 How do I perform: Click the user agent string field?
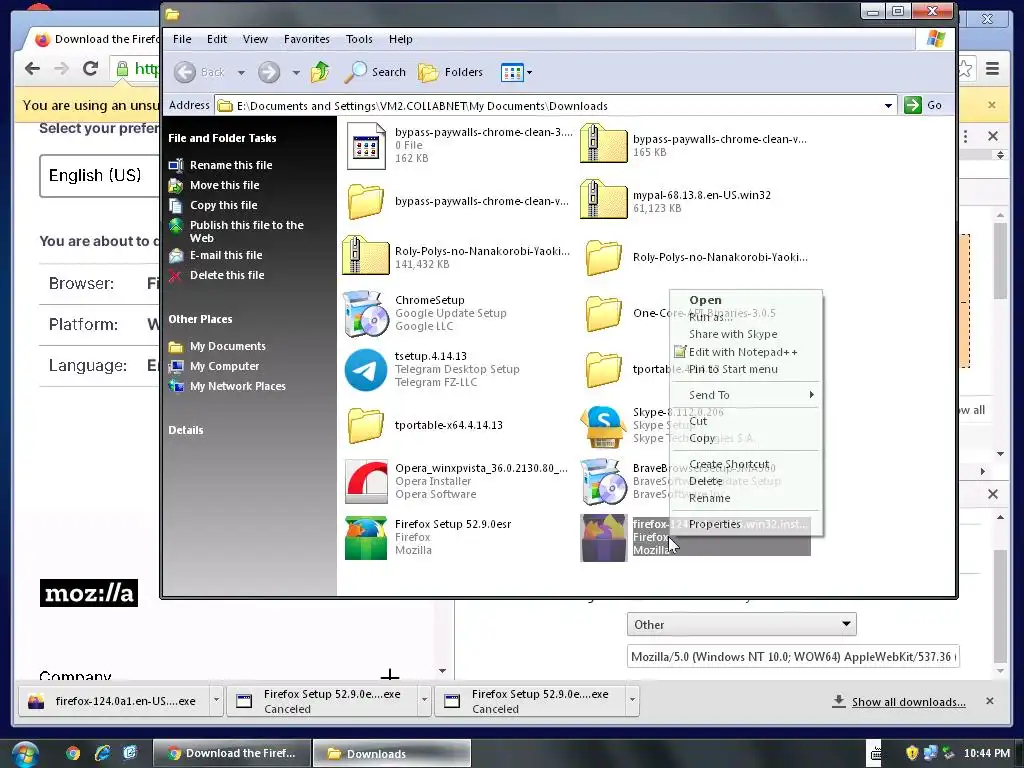pyautogui.click(x=793, y=656)
